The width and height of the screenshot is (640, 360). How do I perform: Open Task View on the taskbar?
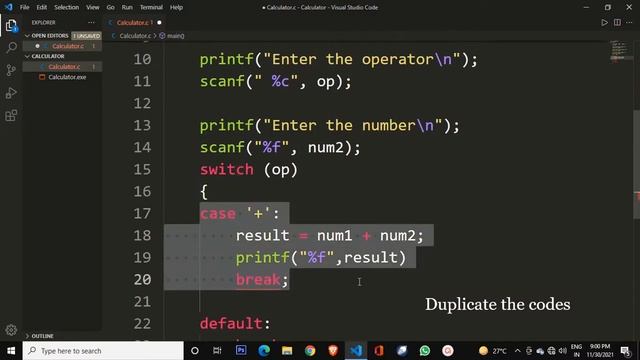[217, 350]
